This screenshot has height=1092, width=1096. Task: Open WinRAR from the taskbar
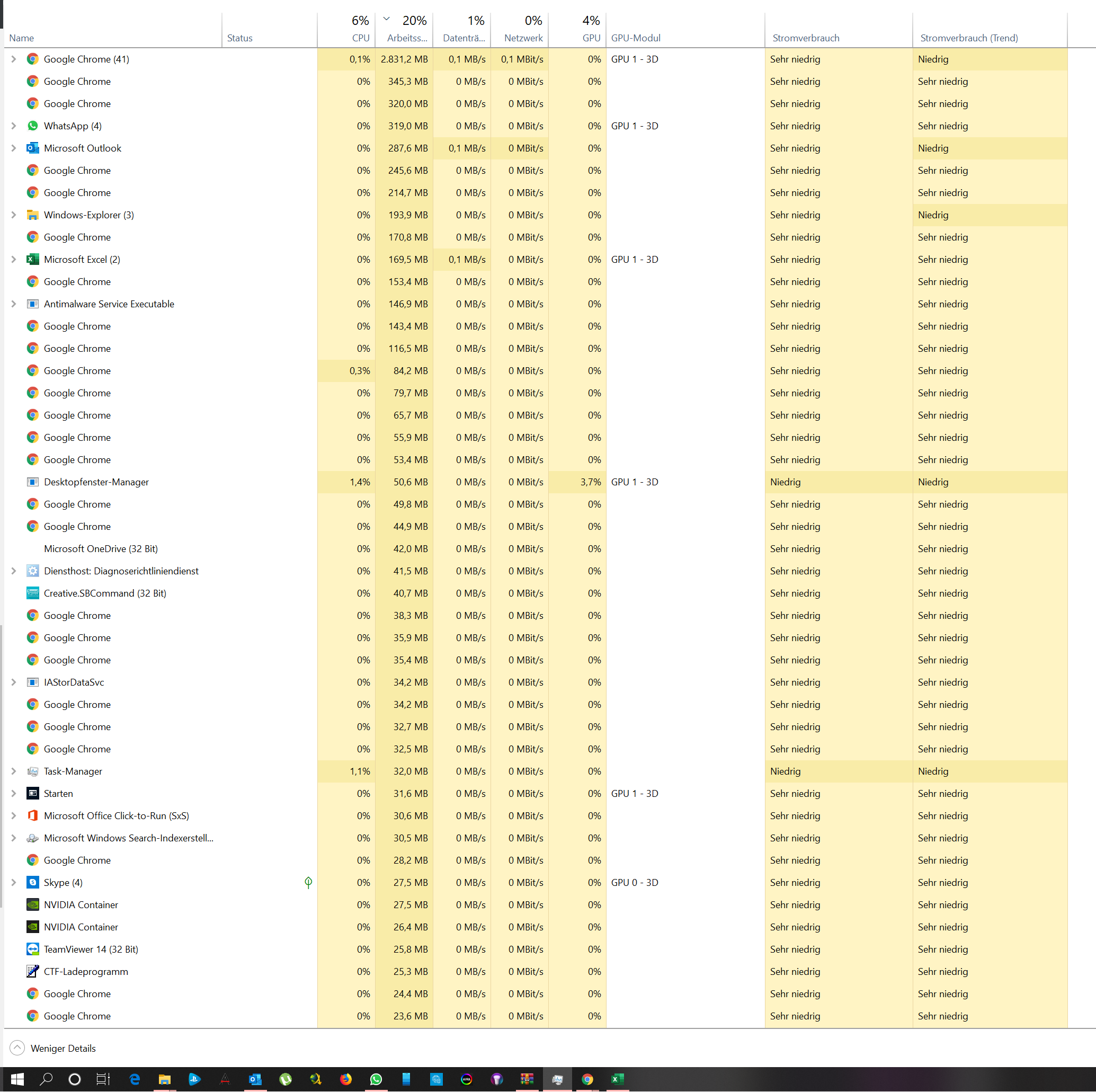528,1079
